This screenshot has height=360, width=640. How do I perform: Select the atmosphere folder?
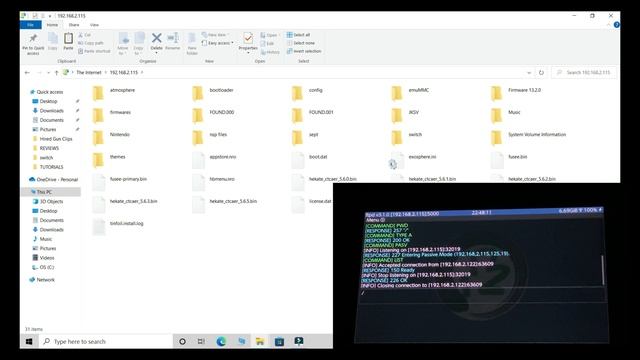[113, 93]
